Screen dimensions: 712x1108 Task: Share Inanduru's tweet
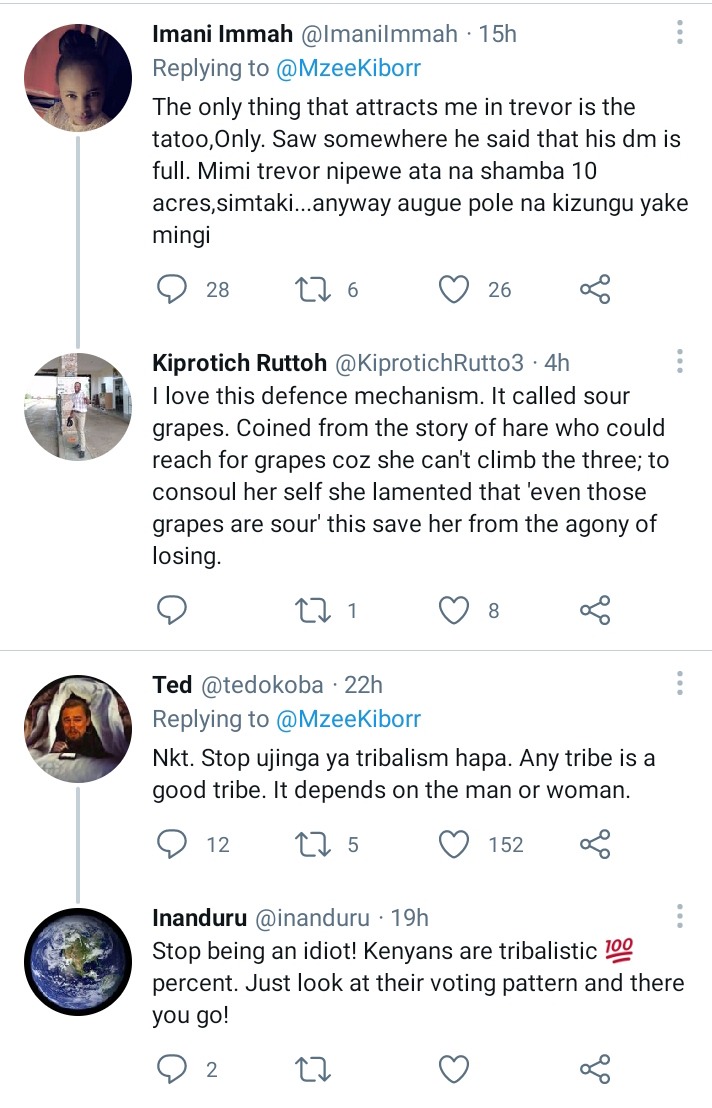point(595,1069)
